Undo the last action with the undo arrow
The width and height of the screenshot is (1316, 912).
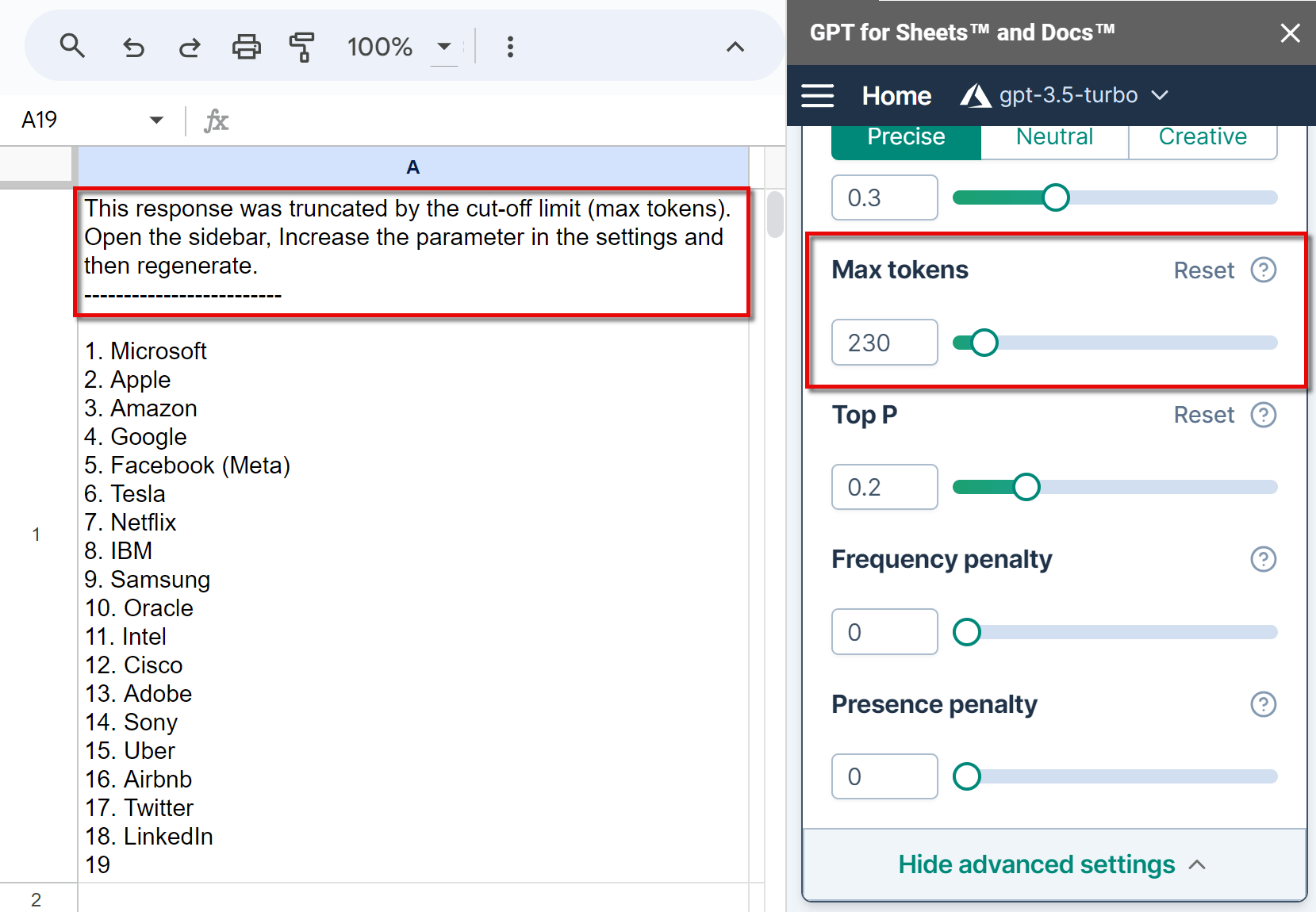tap(133, 48)
